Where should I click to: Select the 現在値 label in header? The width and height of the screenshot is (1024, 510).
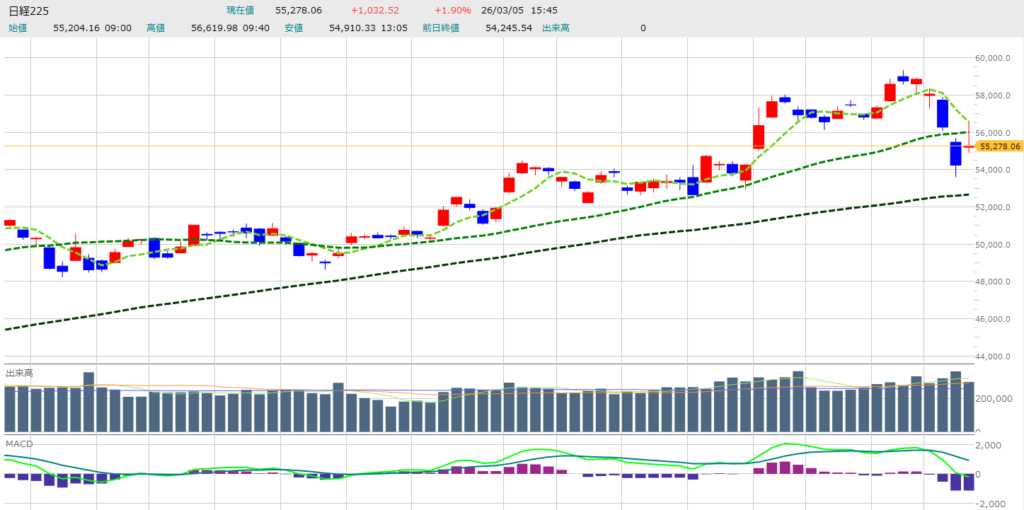point(242,10)
